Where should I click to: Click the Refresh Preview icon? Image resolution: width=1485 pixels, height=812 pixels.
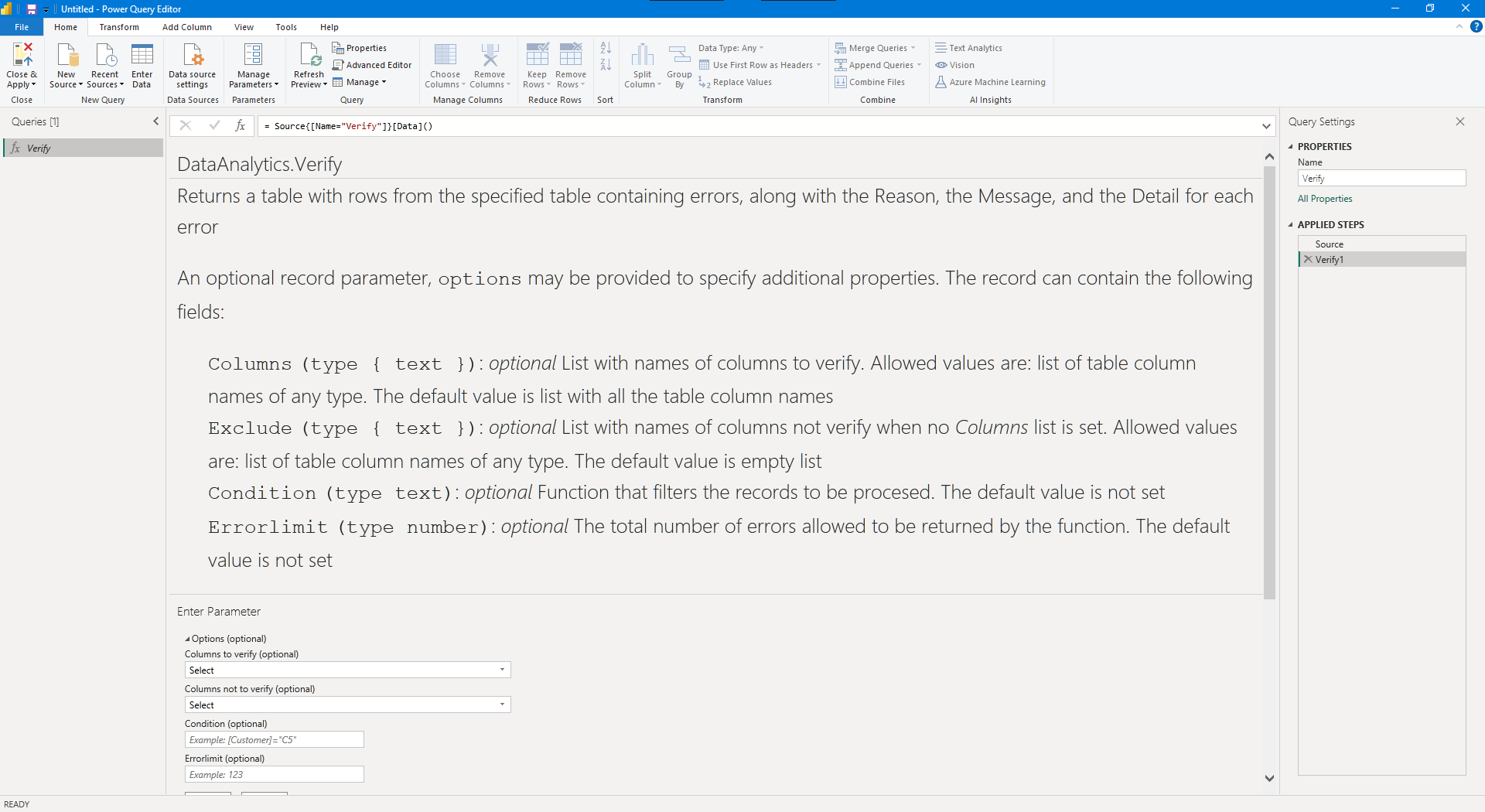click(309, 55)
